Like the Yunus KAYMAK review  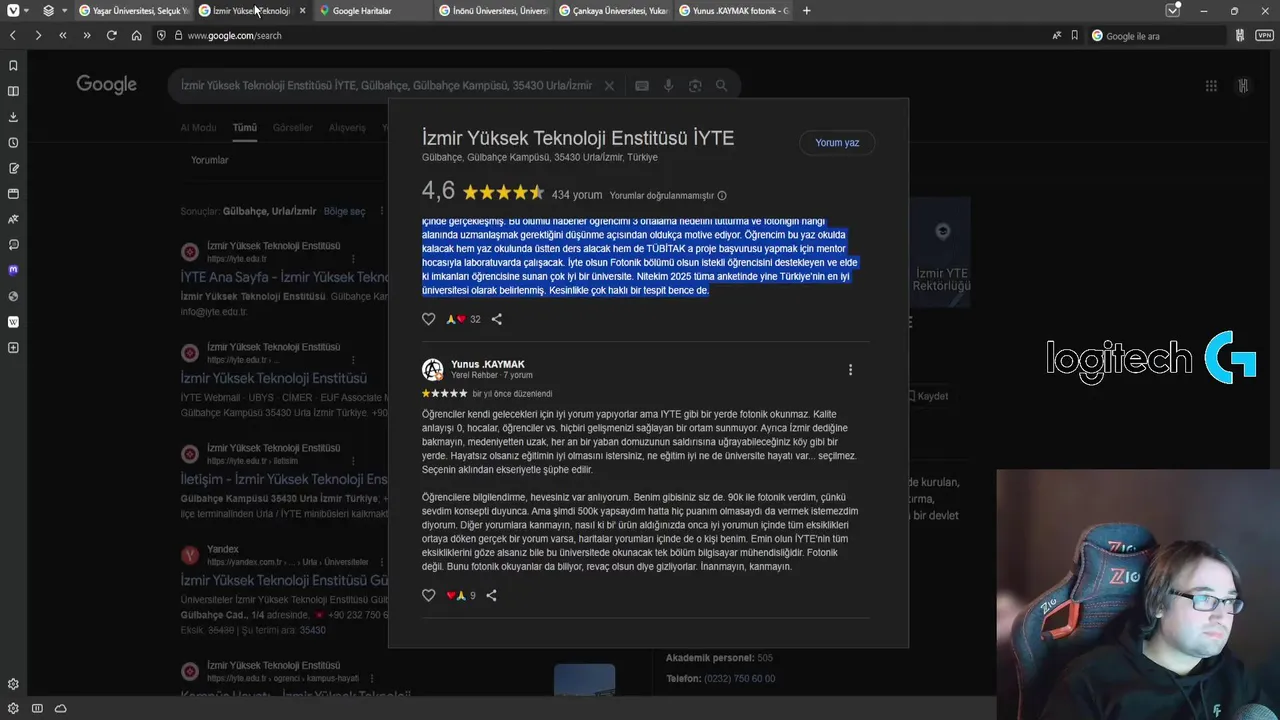(x=429, y=595)
